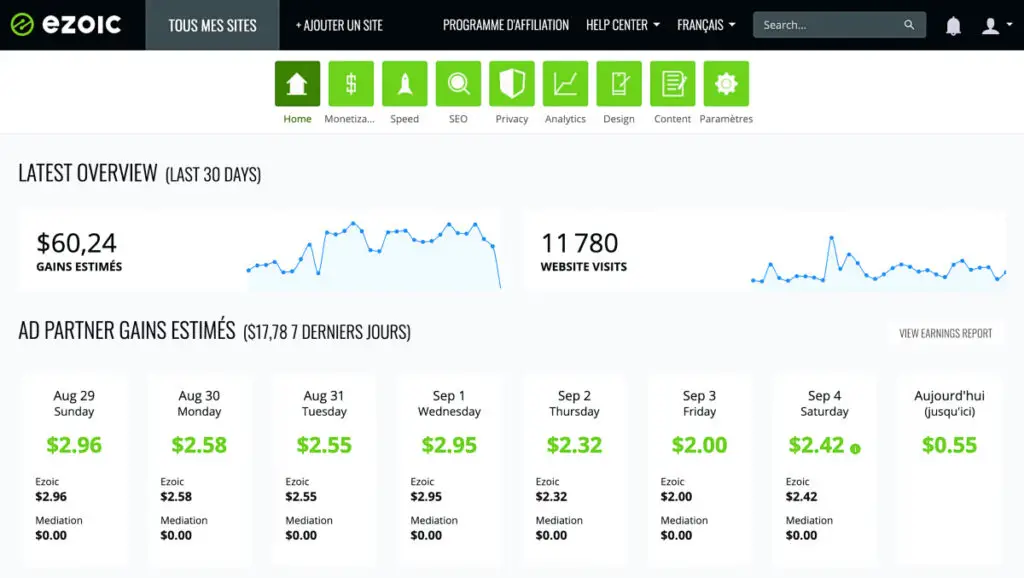Click the 11 780 website visits value

579,244
